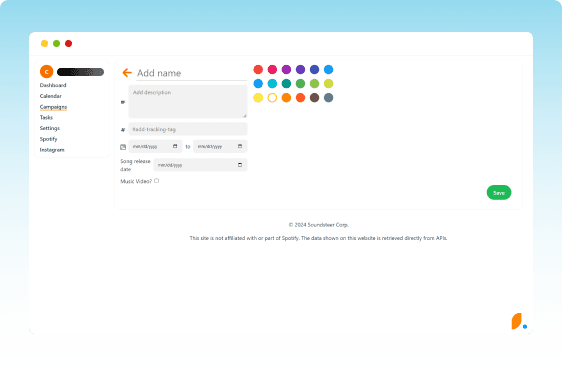The height and width of the screenshot is (366, 562).
Task: Click the add-tracking-tag input field
Action: pos(188,129)
